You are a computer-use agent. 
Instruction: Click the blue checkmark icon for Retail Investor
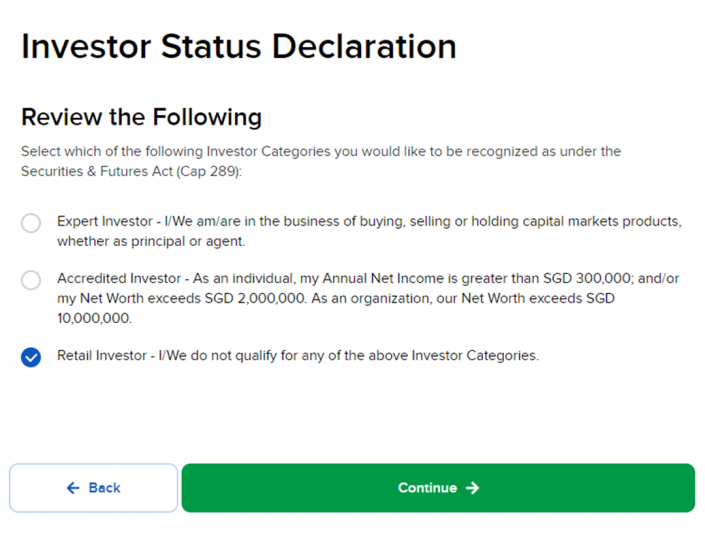(31, 357)
